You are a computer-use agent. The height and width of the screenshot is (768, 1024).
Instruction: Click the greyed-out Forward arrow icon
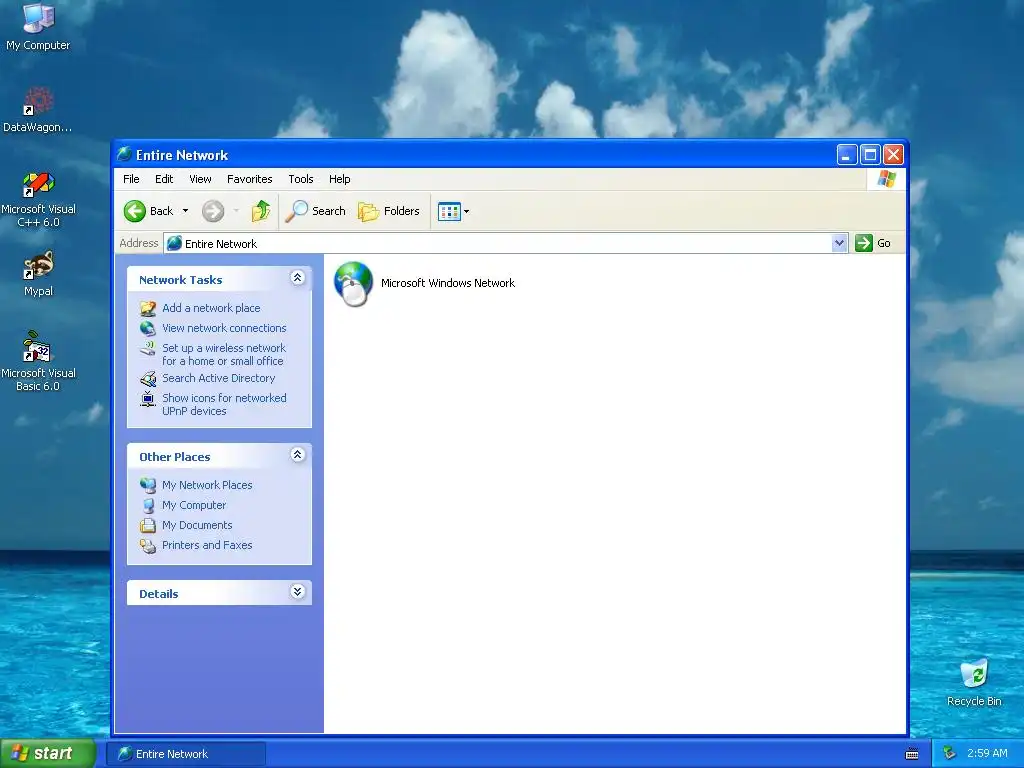click(213, 211)
